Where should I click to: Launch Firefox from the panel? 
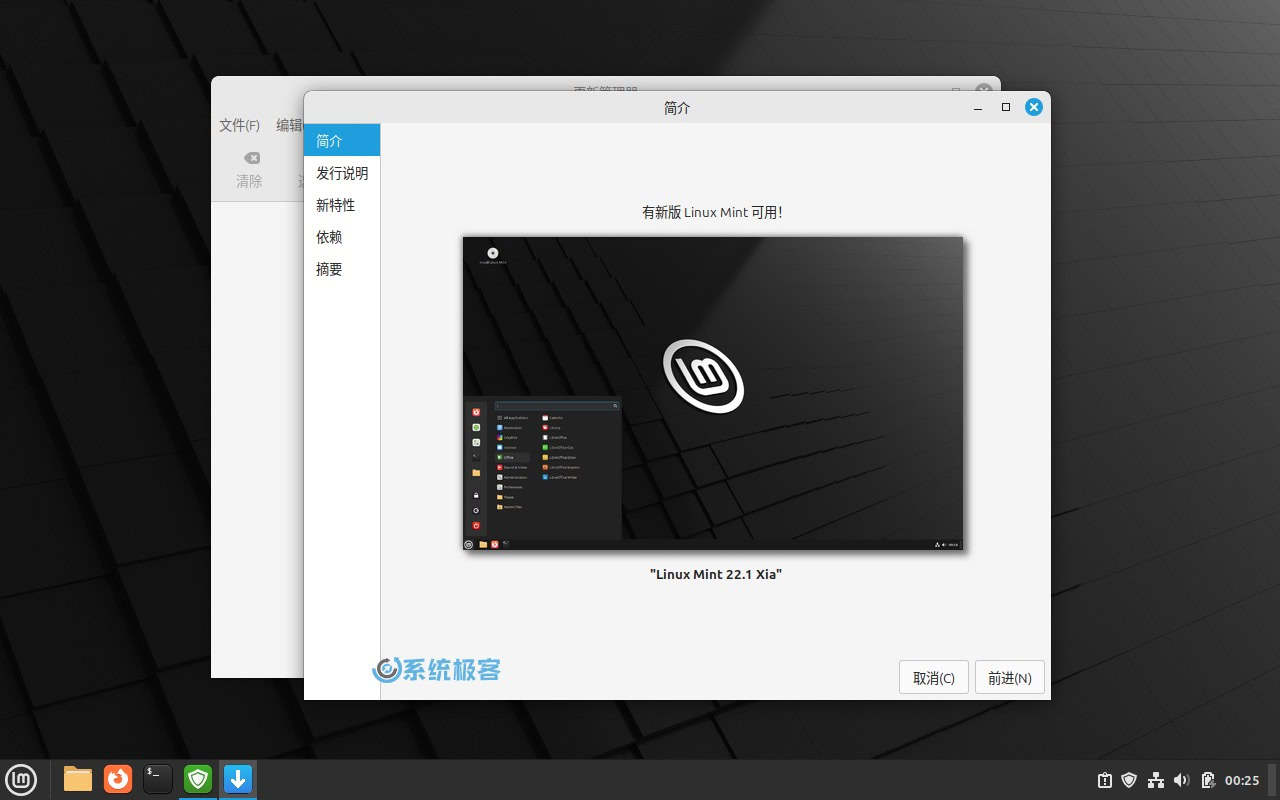118,779
